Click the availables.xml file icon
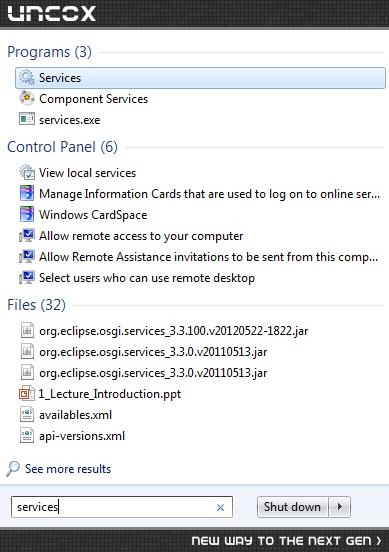Viewport: 389px width, 552px height. point(27,415)
